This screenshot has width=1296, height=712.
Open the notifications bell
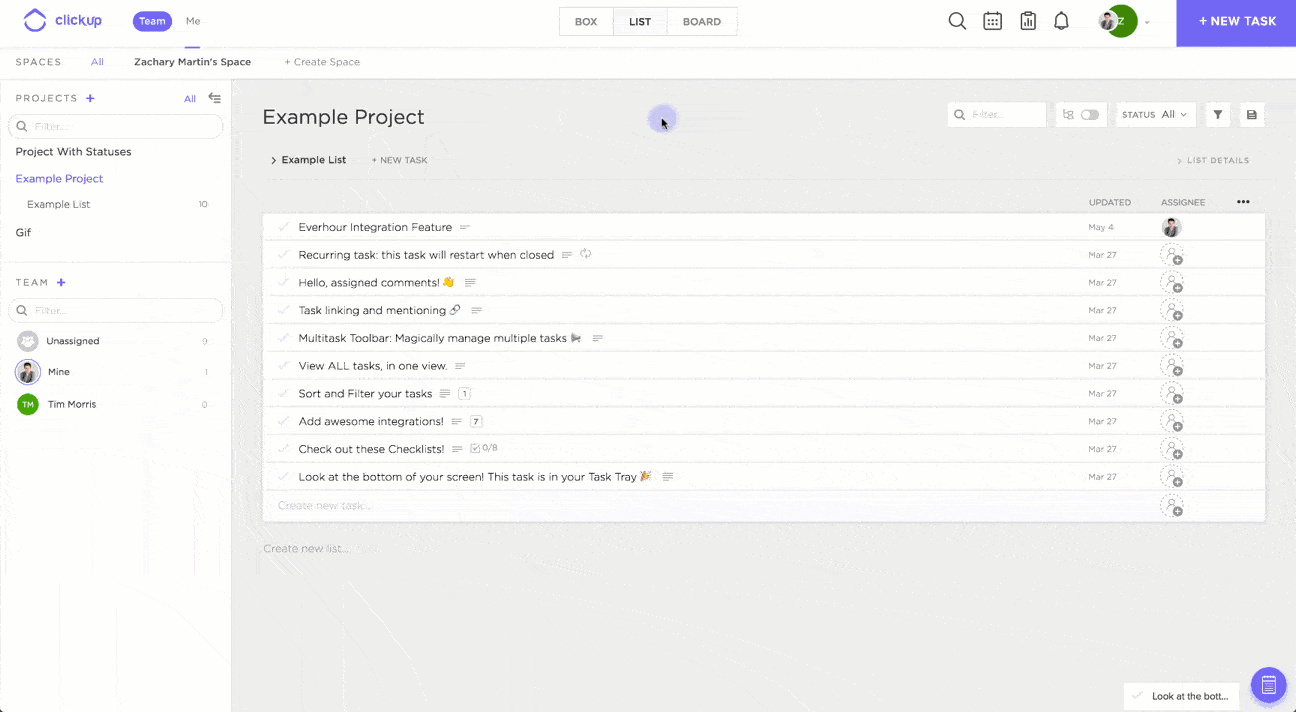pyautogui.click(x=1062, y=21)
